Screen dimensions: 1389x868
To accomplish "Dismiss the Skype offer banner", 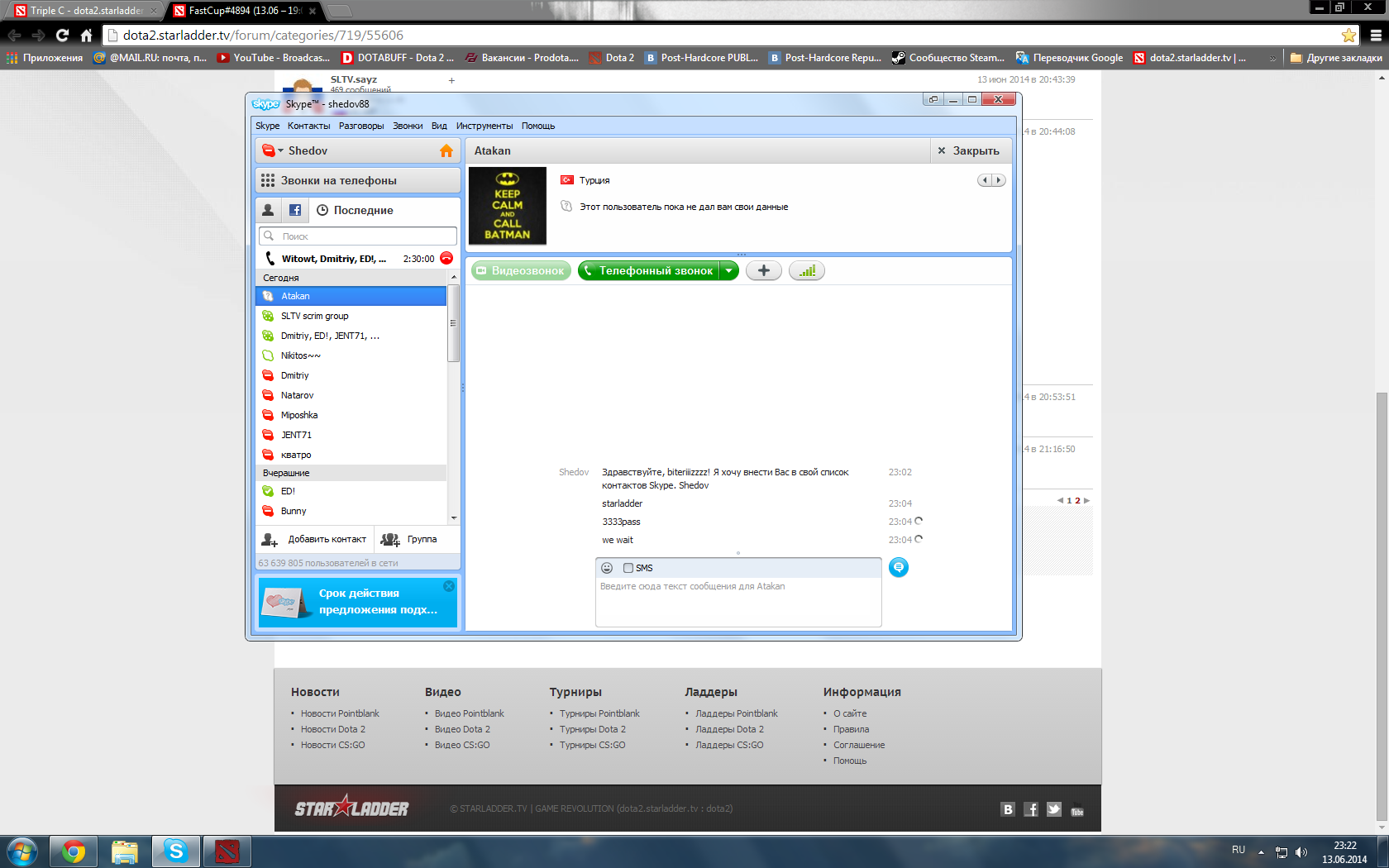I will click(449, 586).
